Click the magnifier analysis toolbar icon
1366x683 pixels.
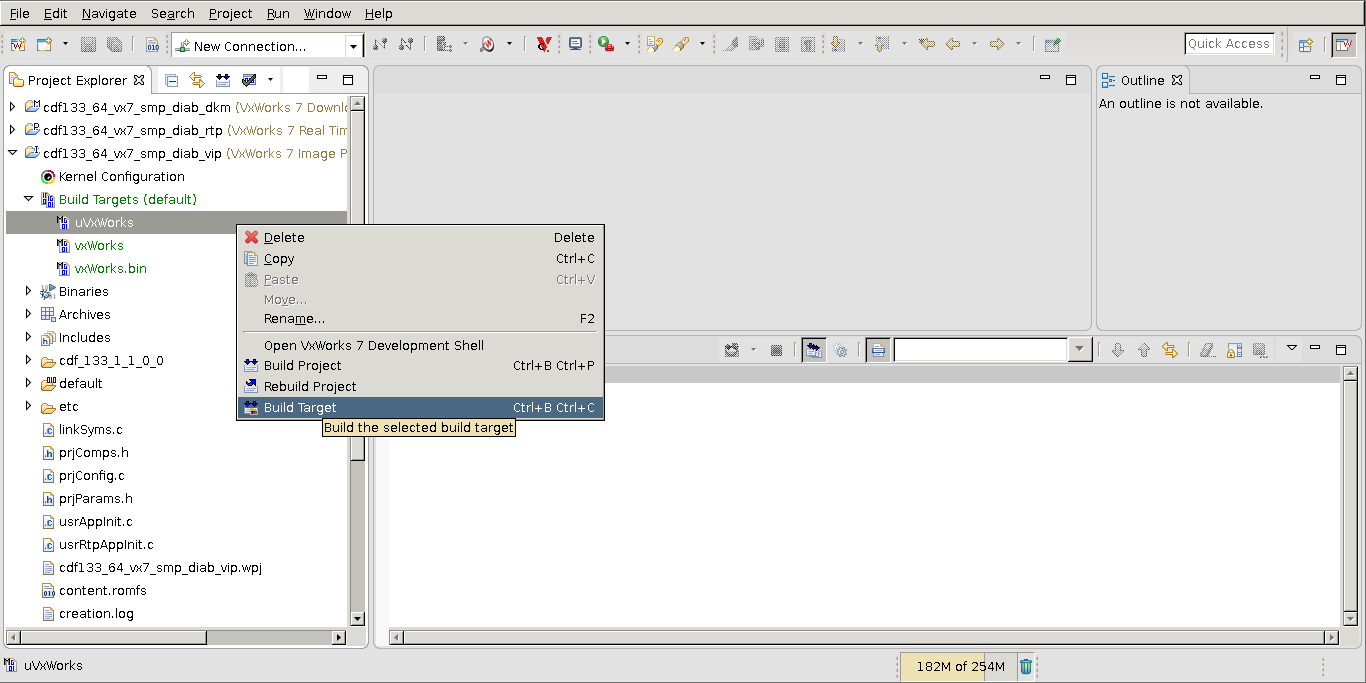click(487, 45)
